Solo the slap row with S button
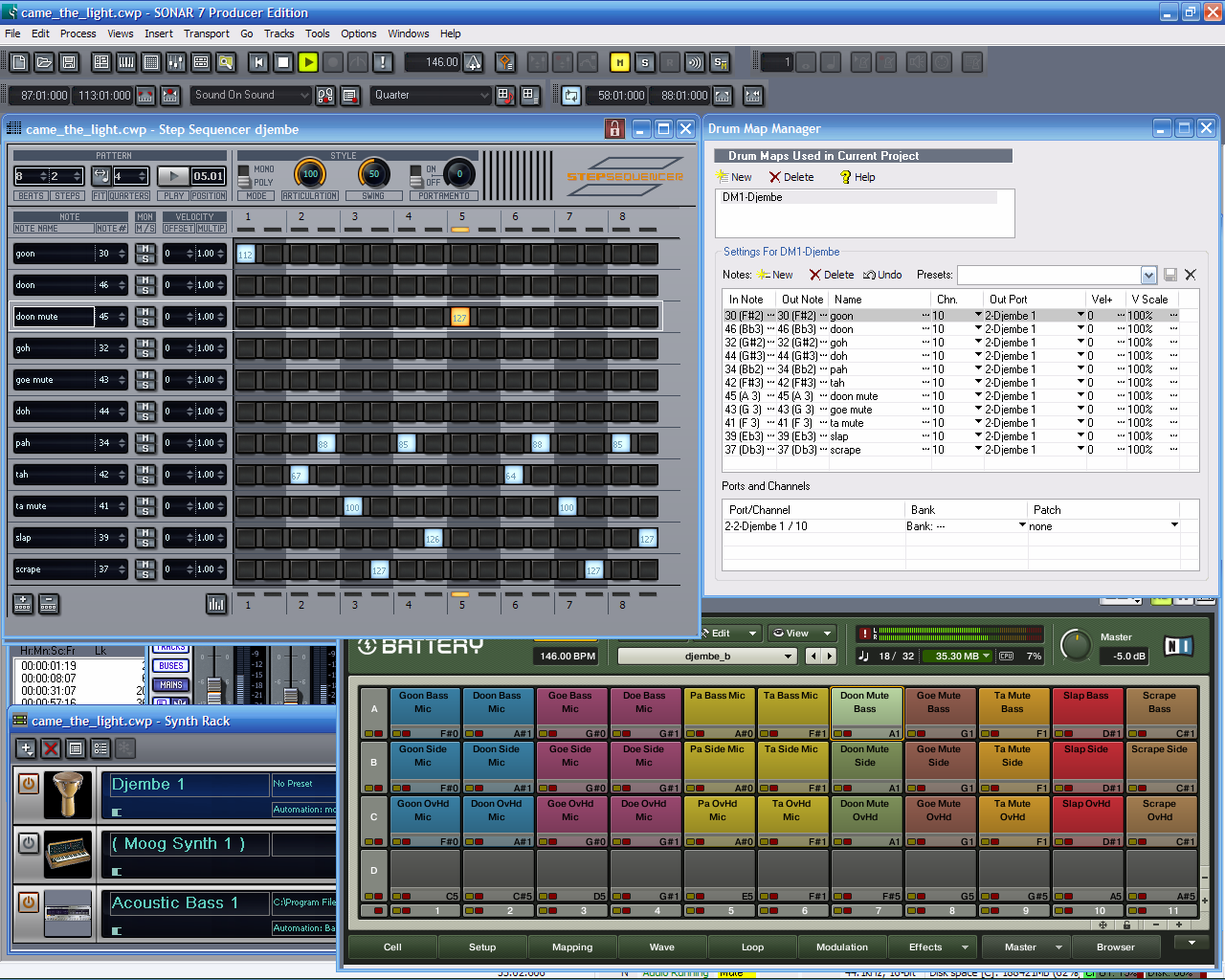 [145, 544]
